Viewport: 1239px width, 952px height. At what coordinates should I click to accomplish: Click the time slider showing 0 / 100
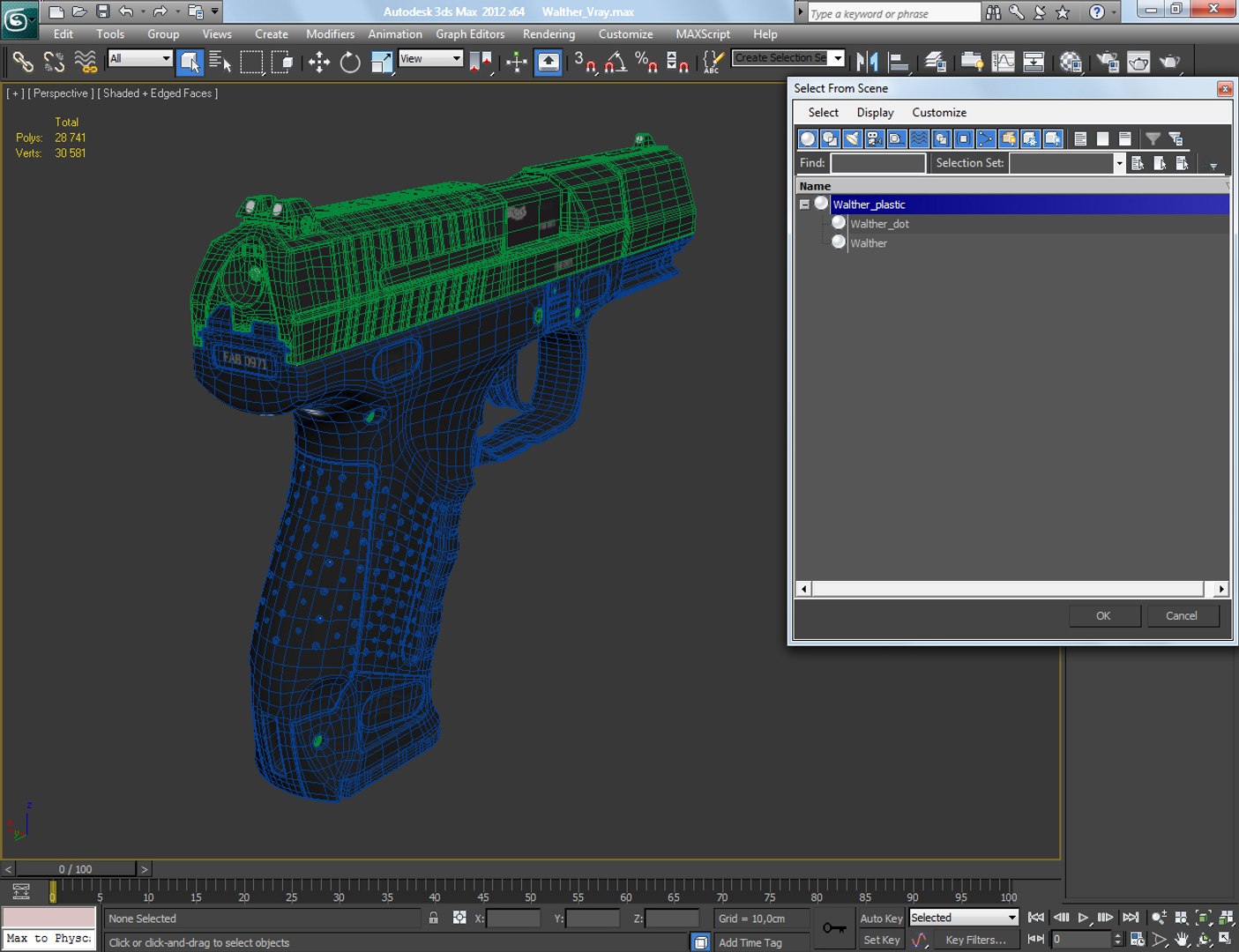tap(76, 869)
